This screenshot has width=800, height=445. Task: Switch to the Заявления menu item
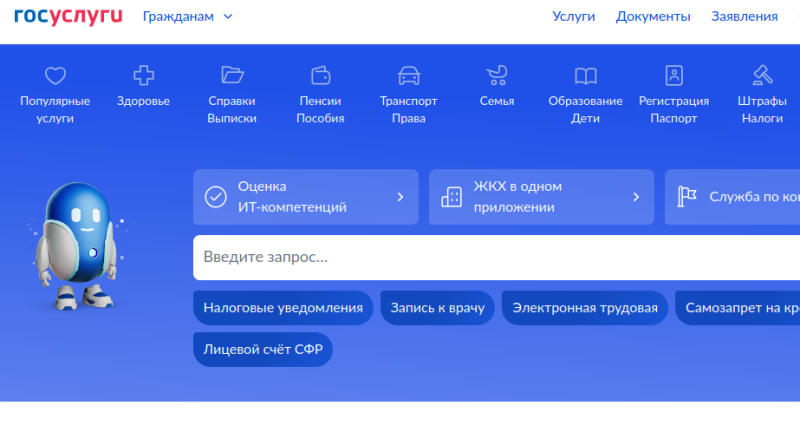coord(744,16)
